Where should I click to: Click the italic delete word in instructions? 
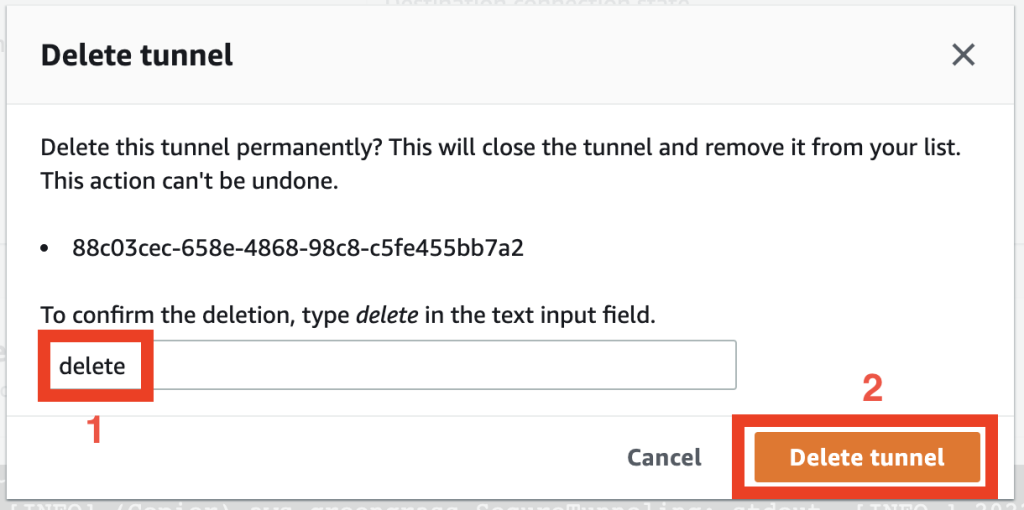click(x=387, y=317)
